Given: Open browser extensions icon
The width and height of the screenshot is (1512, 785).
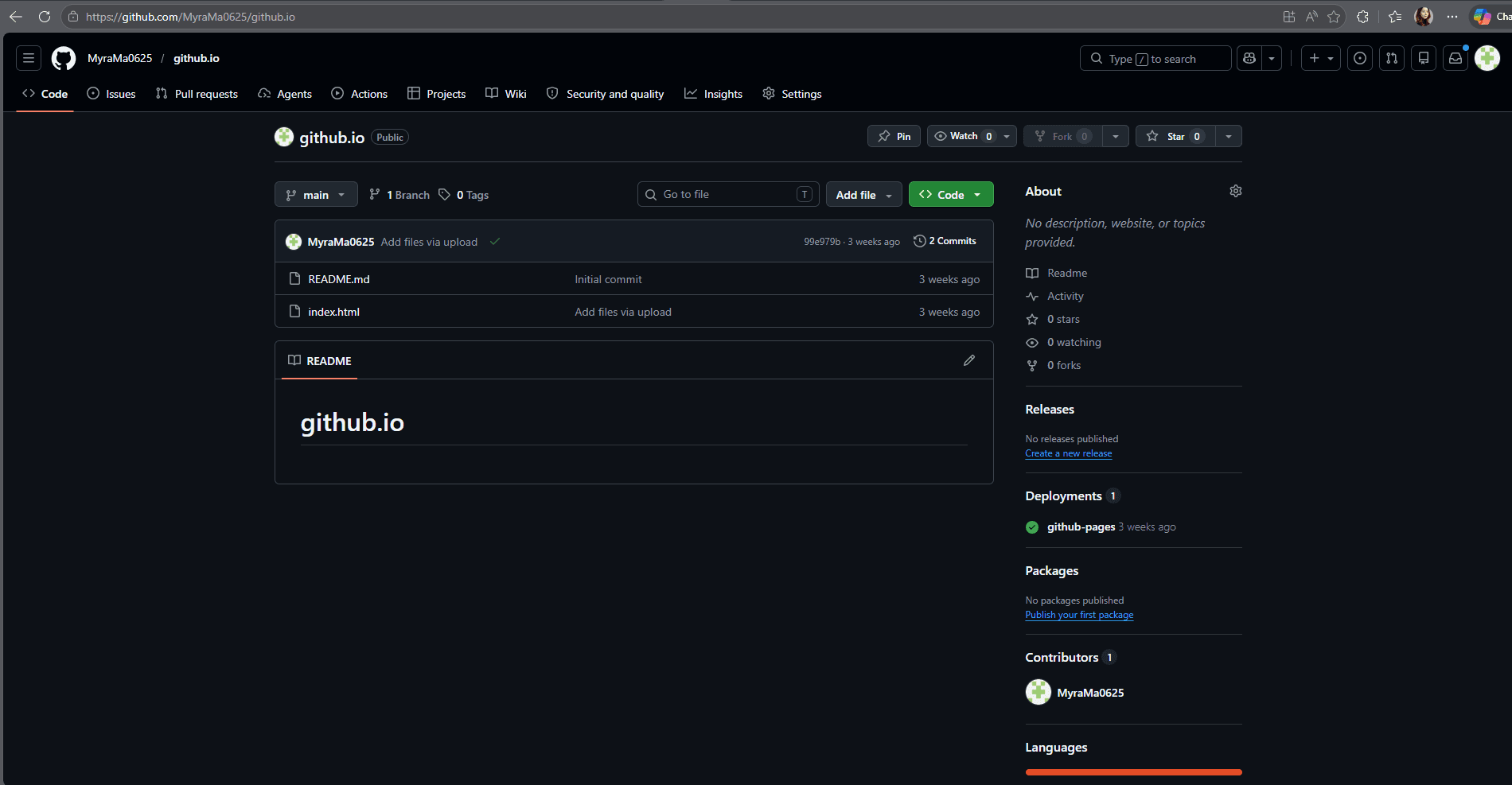Looking at the screenshot, I should 1362,16.
